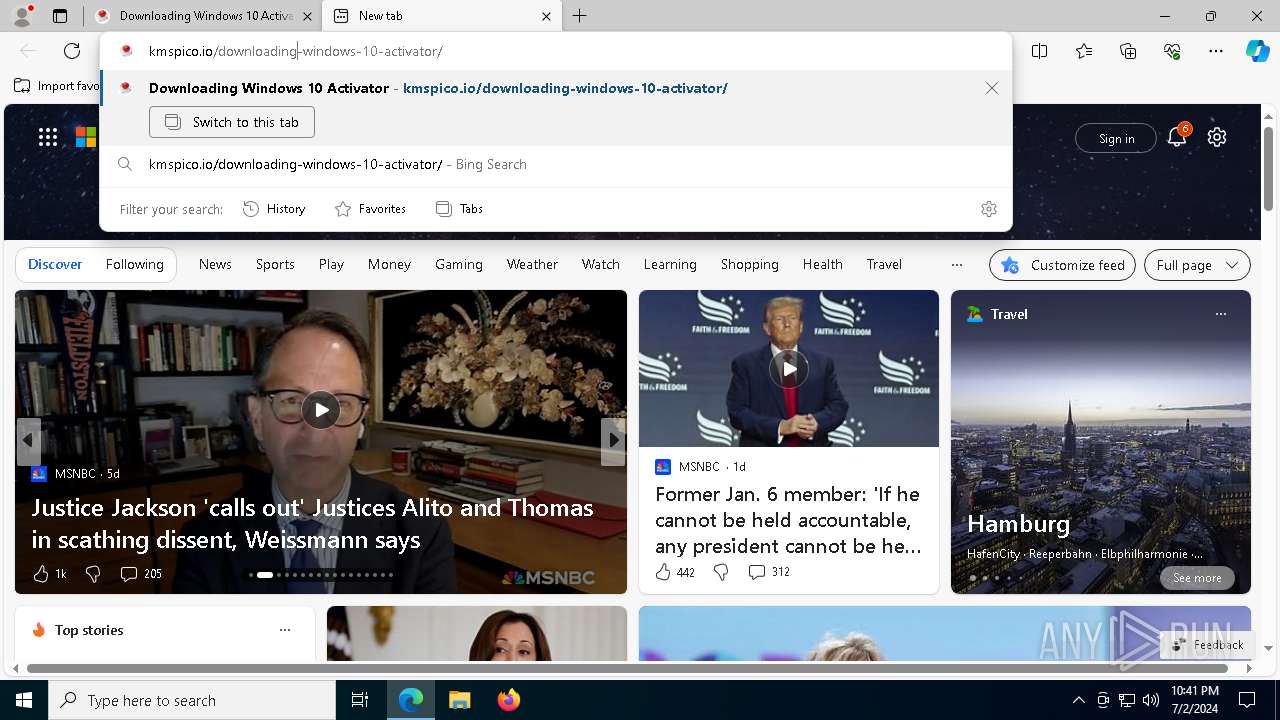Viewport: 1280px width, 720px height.
Task: Open Top stories options menu
Action: 285,630
